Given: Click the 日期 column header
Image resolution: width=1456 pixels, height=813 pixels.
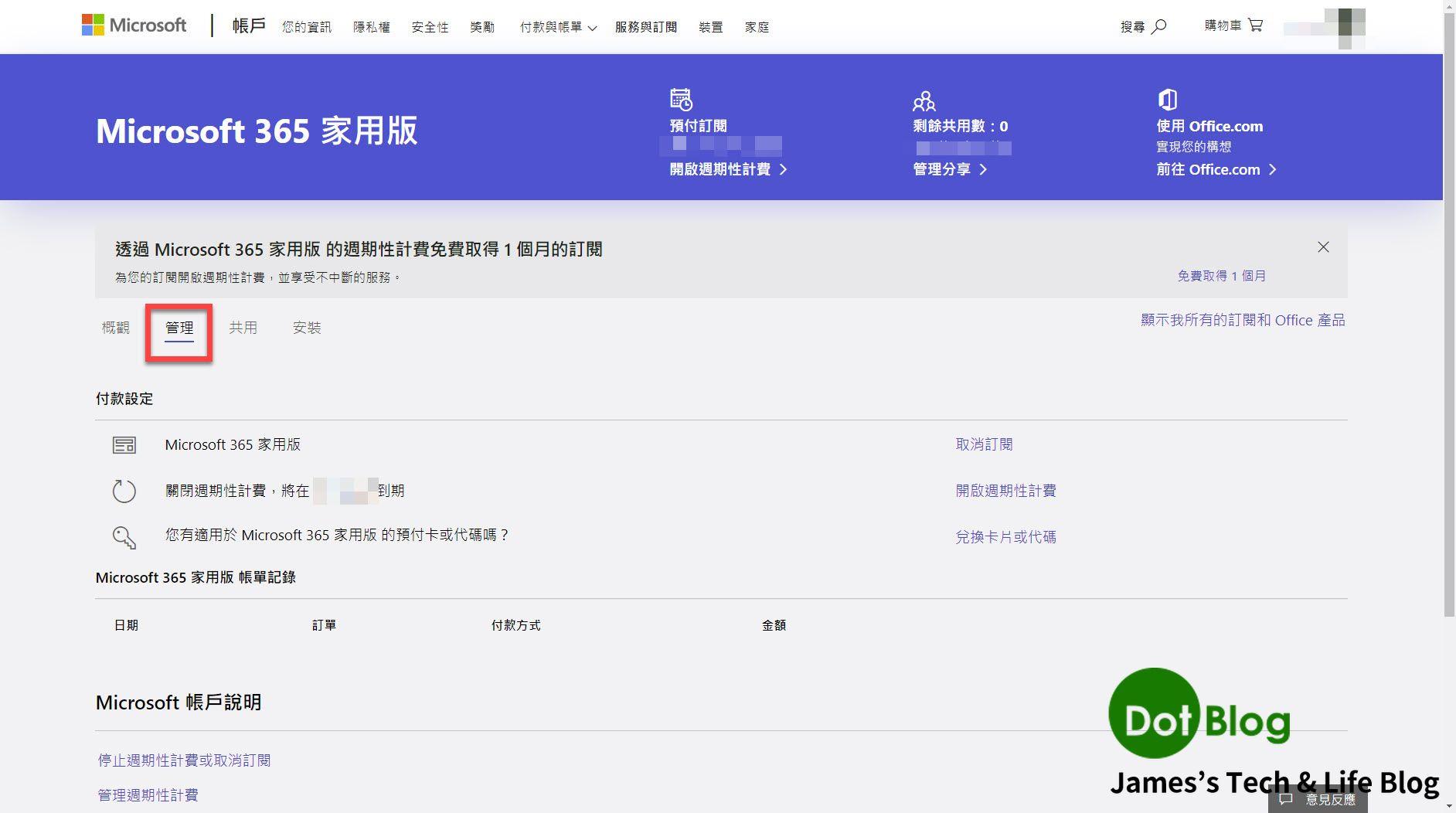Looking at the screenshot, I should [x=126, y=625].
